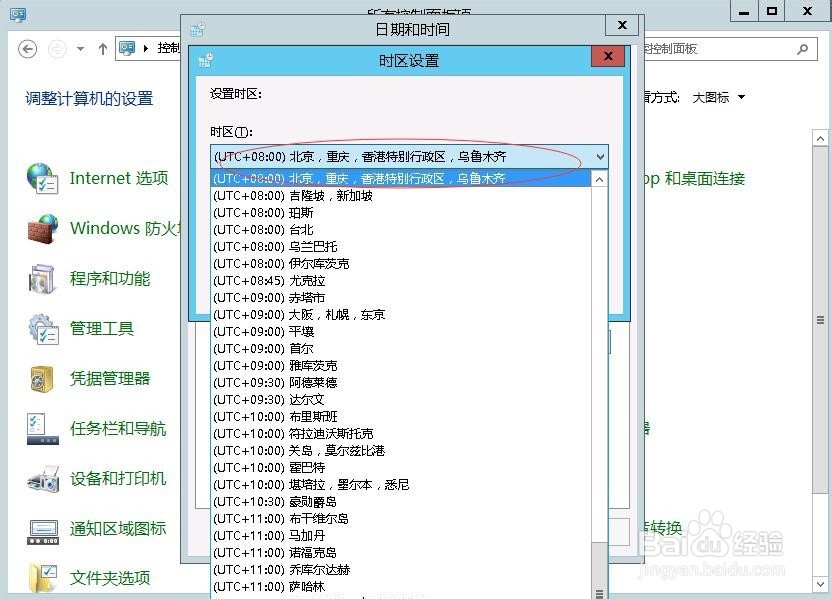
Task: Select (UTC+11:00) 布干维尔岛 time zone
Action: pyautogui.click(x=401, y=518)
